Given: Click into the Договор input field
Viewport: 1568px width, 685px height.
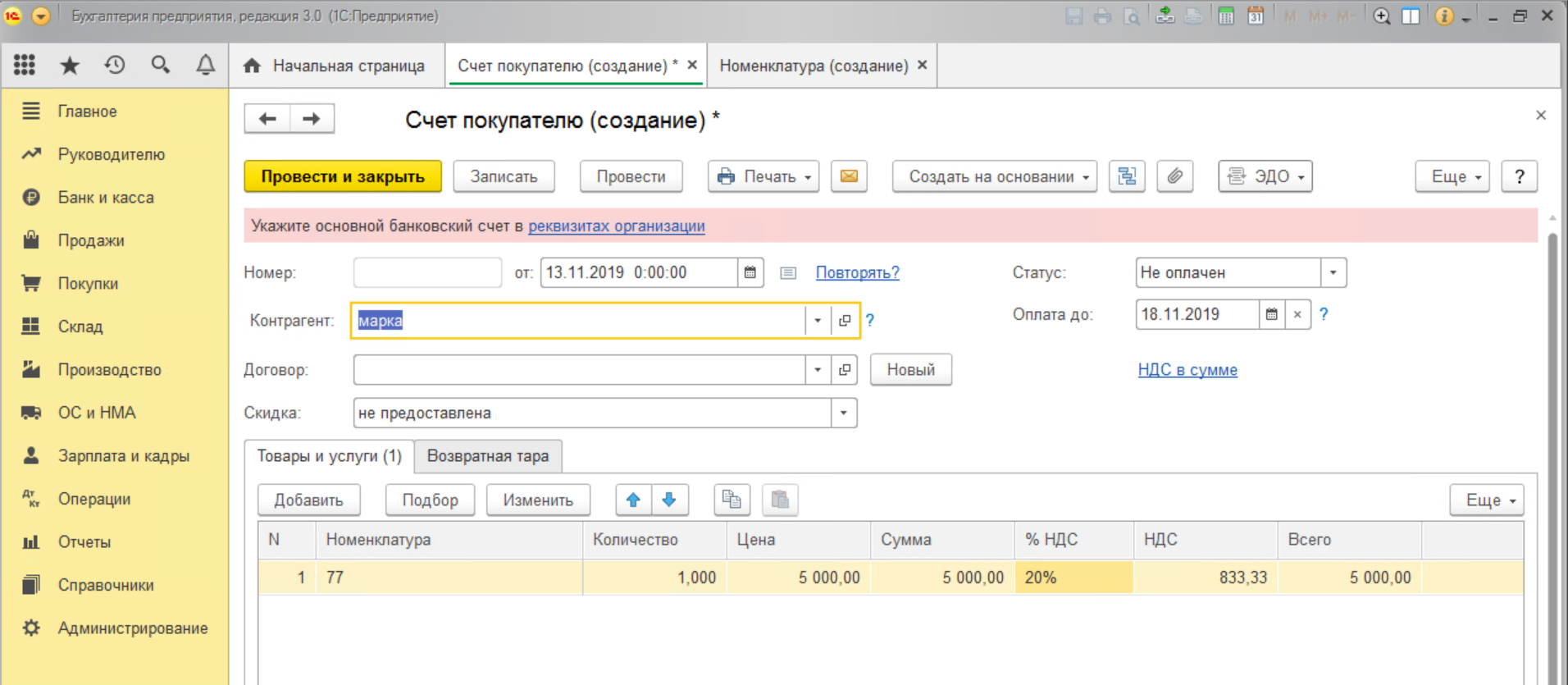Looking at the screenshot, I should pyautogui.click(x=579, y=370).
